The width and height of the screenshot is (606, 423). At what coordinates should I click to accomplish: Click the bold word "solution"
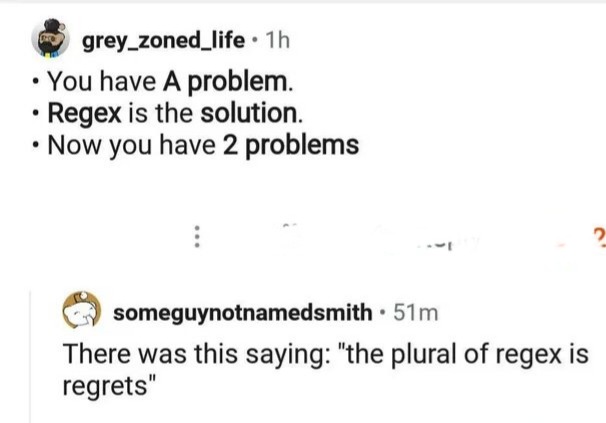[249, 113]
